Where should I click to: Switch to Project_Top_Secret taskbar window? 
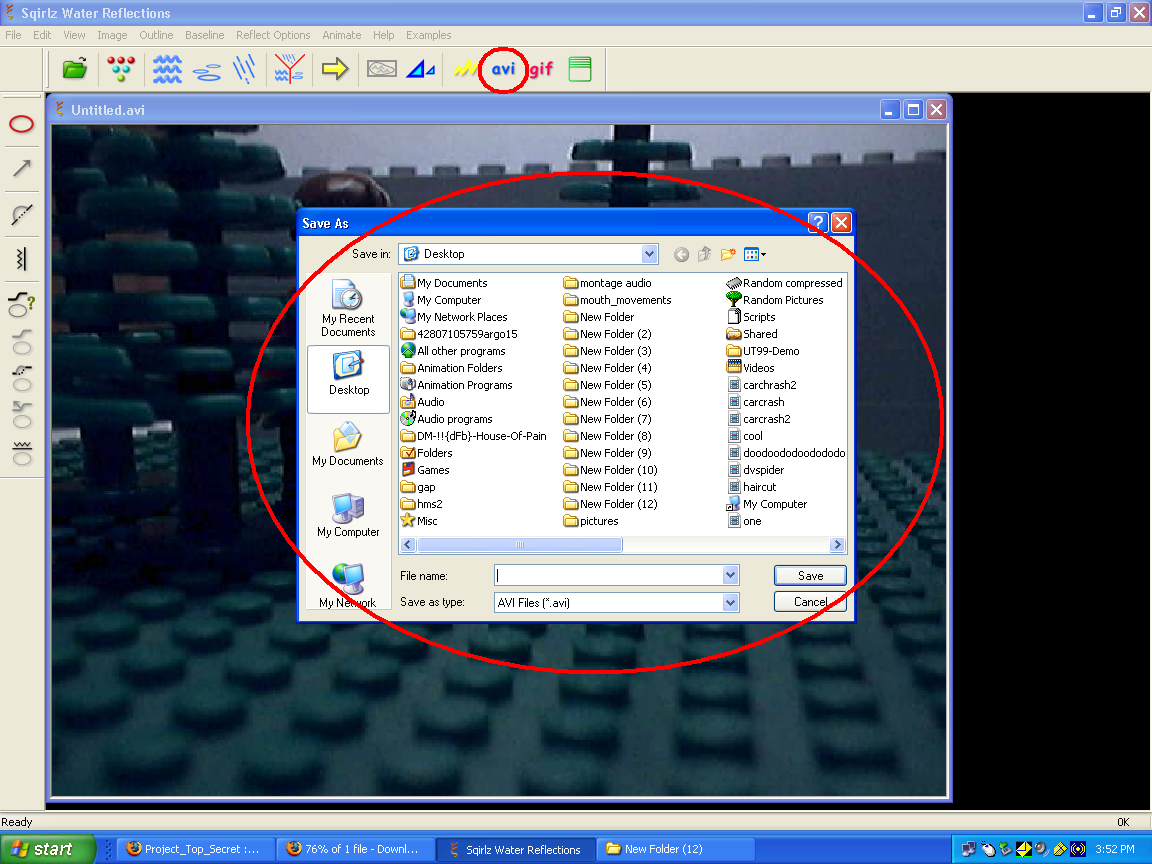(194, 849)
